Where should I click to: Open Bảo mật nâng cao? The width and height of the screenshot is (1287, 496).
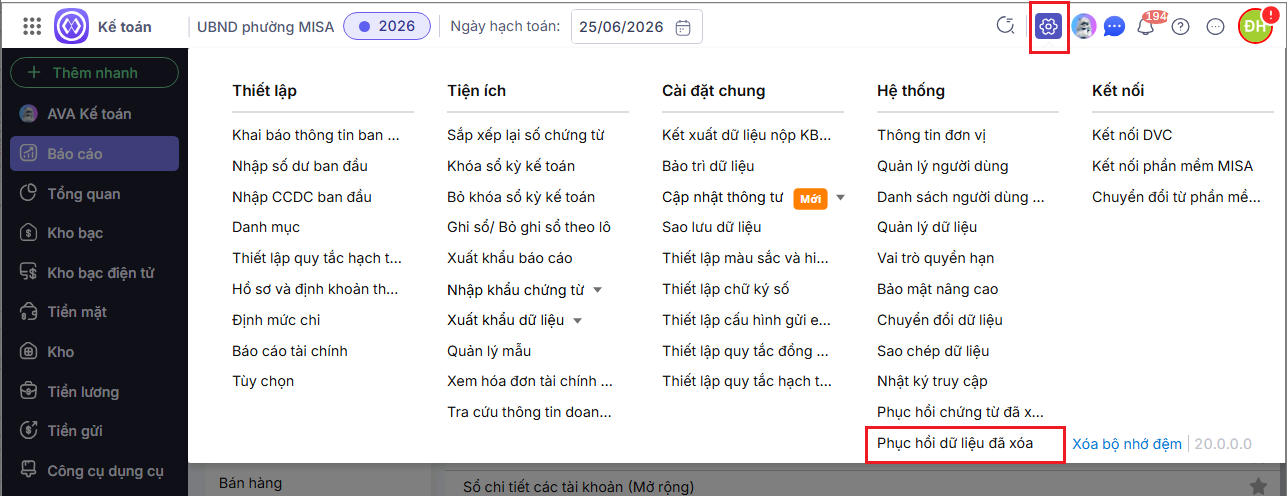pyautogui.click(x=937, y=289)
